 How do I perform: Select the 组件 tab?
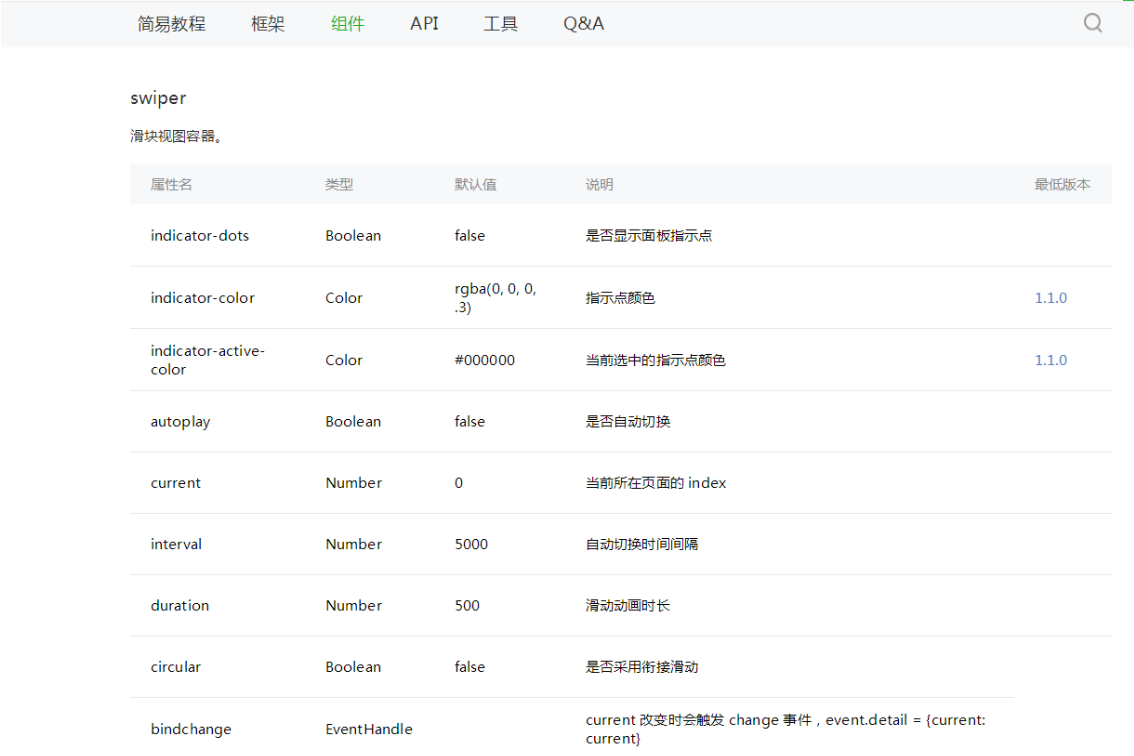[348, 24]
